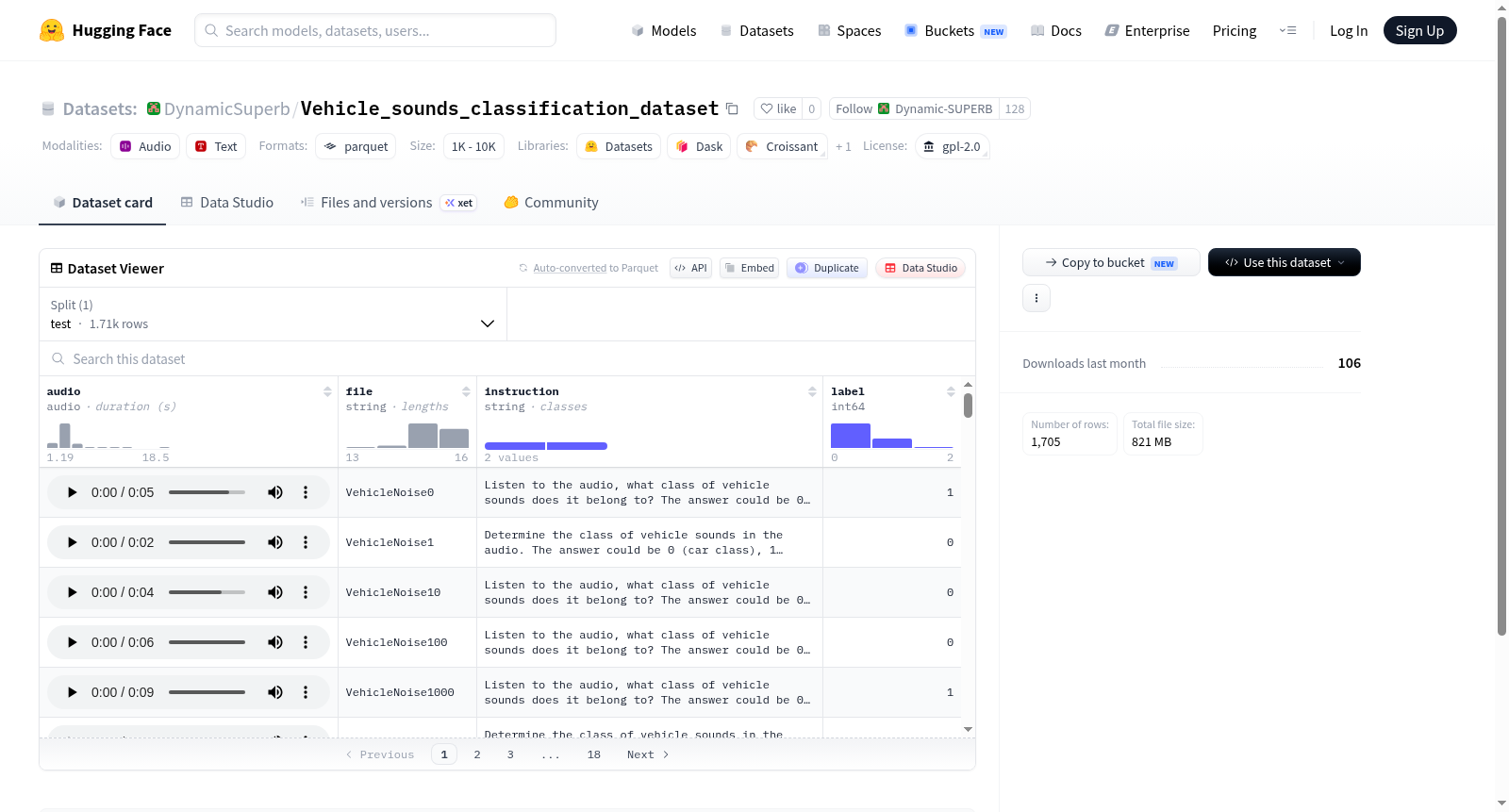Mute the VehicleNoise100 audio player
Image resolution: width=1509 pixels, height=812 pixels.
[275, 642]
